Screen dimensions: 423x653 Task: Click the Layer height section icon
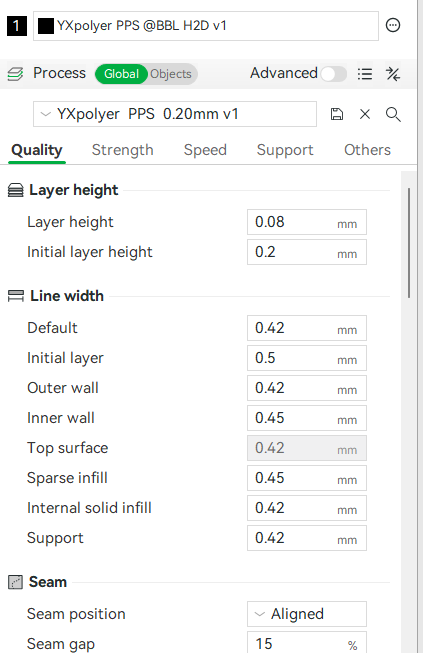point(16,190)
